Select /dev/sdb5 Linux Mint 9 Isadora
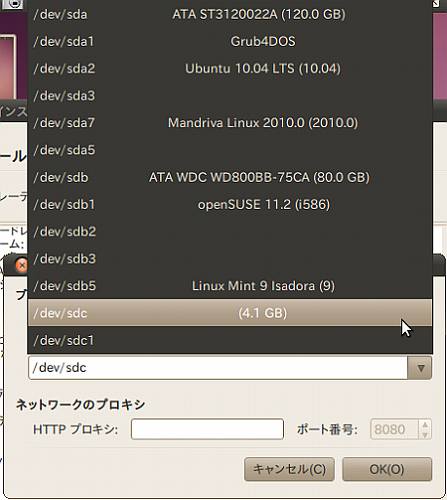This screenshot has height=500, width=447. 230,286
